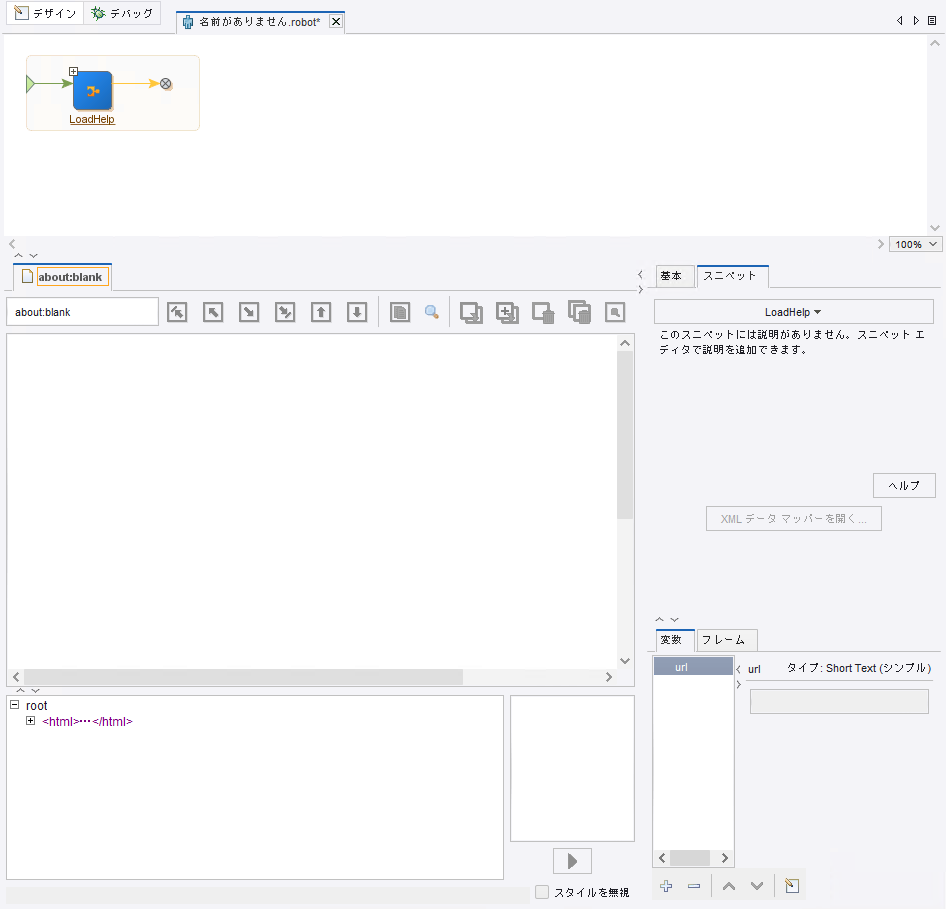The width and height of the screenshot is (946, 909).
Task: Click the magnifier search icon in browser toolbar
Action: tap(432, 312)
